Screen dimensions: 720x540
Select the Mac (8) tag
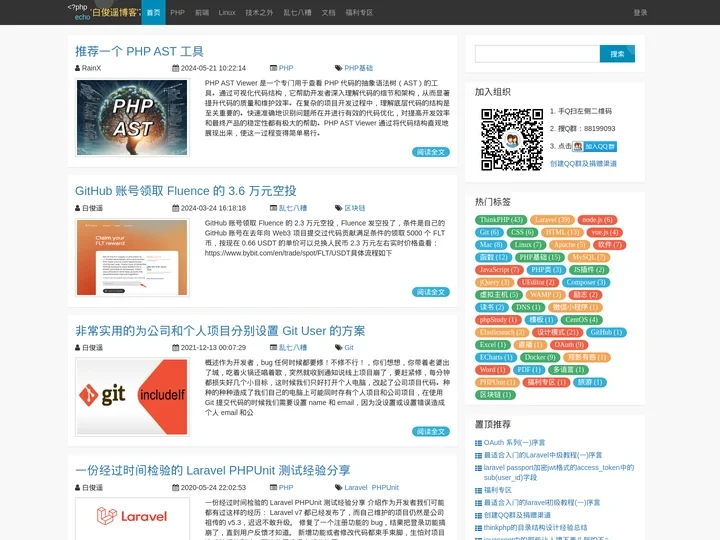[491, 245]
